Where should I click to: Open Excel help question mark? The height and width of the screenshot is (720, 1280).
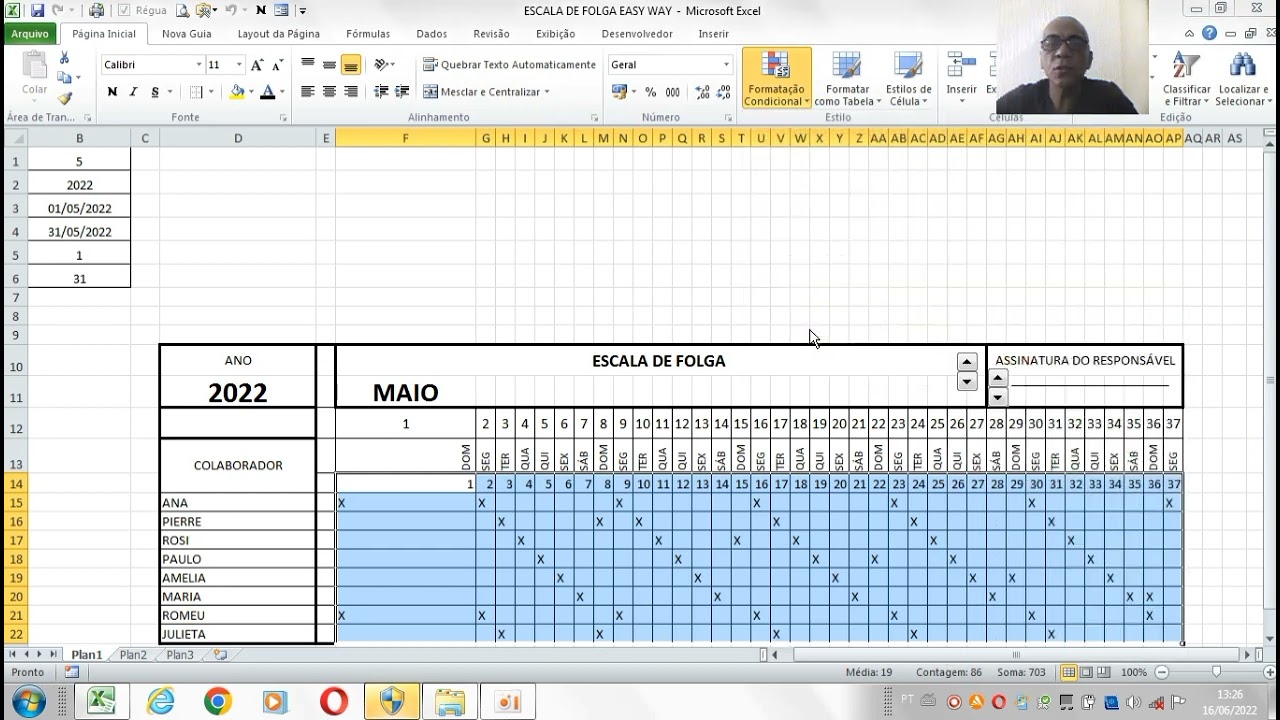click(1210, 33)
